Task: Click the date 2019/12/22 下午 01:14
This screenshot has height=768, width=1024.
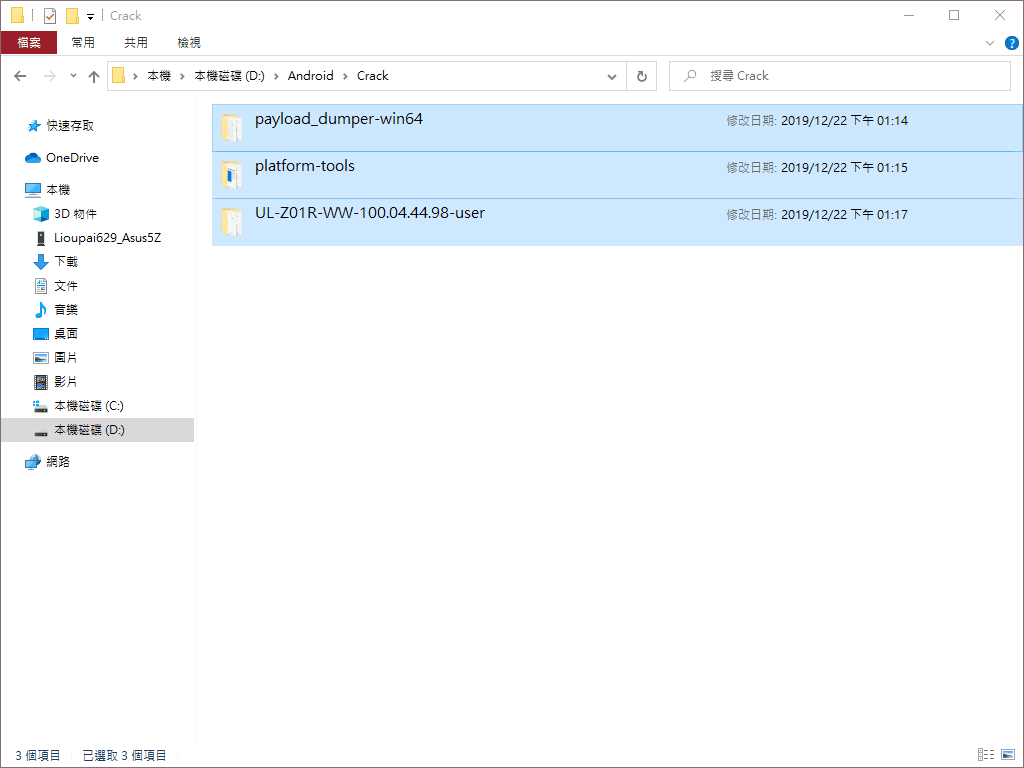Action: pos(844,120)
